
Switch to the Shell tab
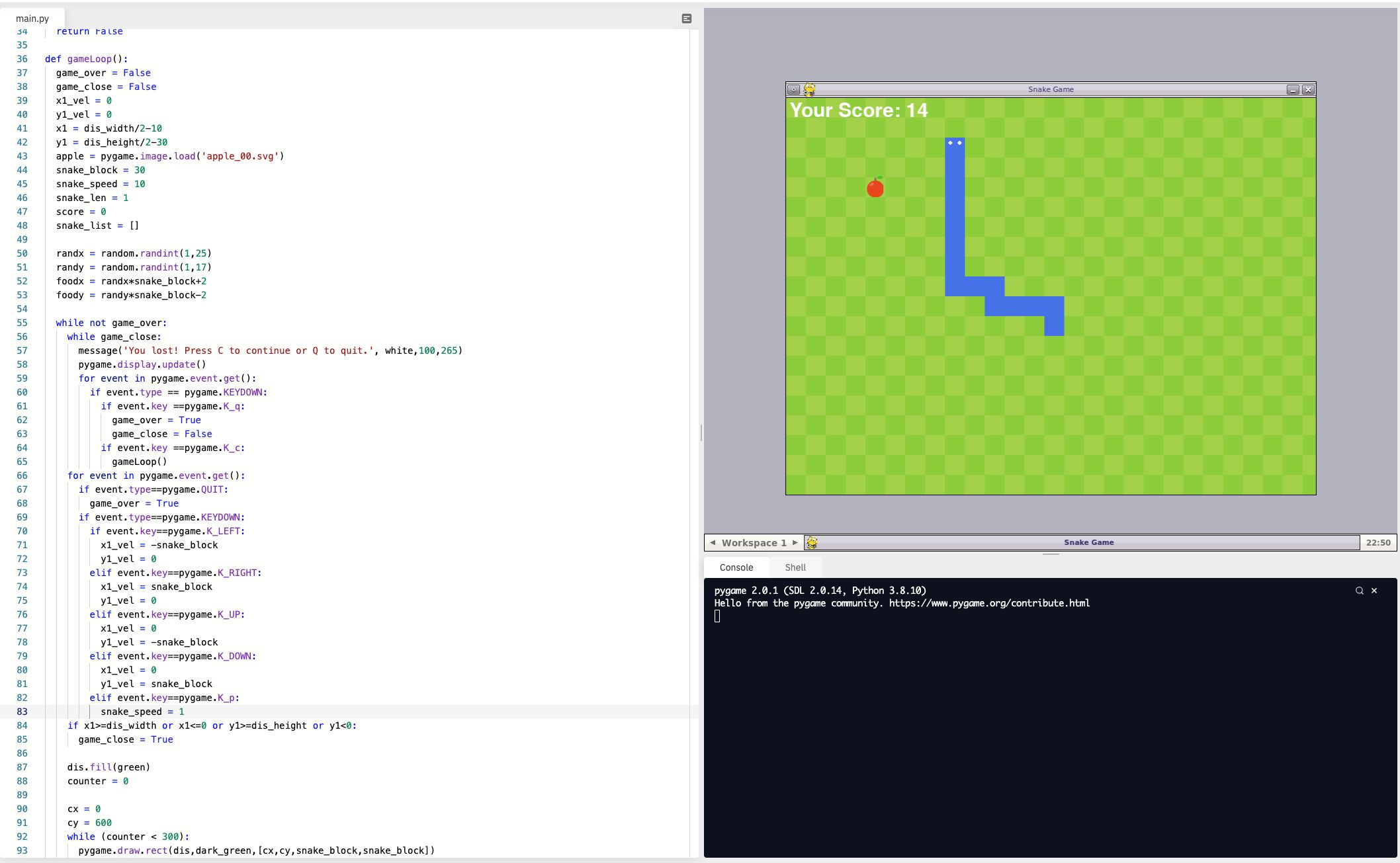(x=795, y=567)
